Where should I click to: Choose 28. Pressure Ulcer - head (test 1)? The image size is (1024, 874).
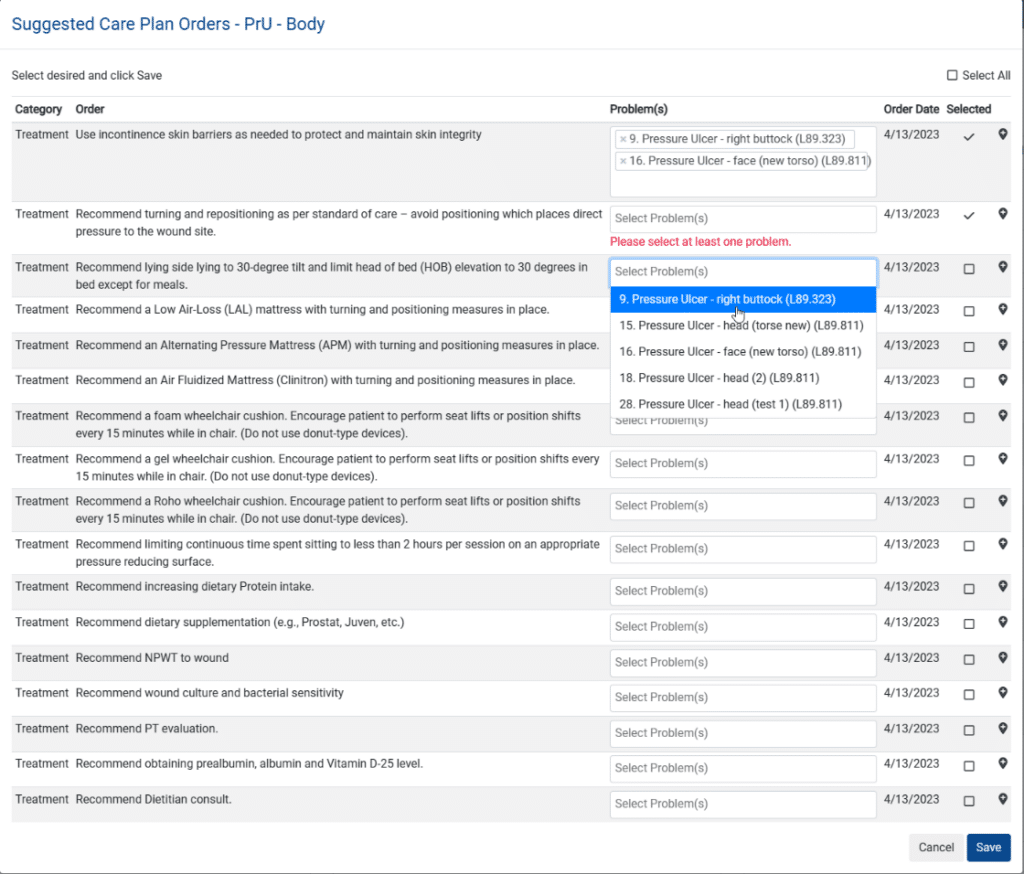[x=743, y=404]
